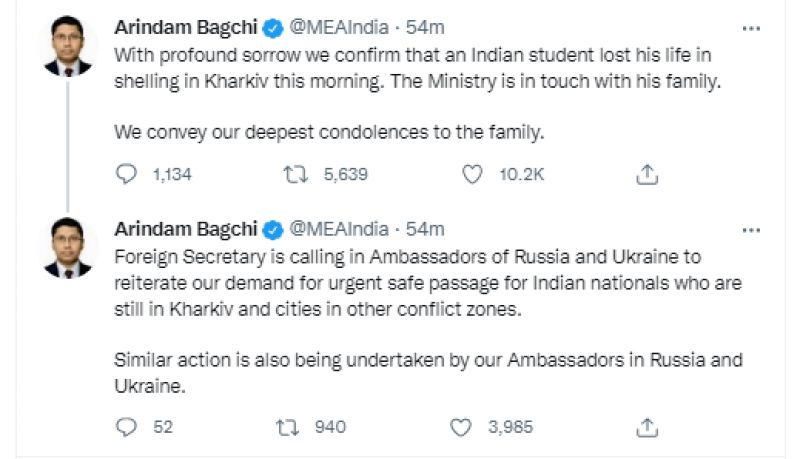Open second tweet via its 54m timestamp
The width and height of the screenshot is (800, 459).
coord(426,229)
